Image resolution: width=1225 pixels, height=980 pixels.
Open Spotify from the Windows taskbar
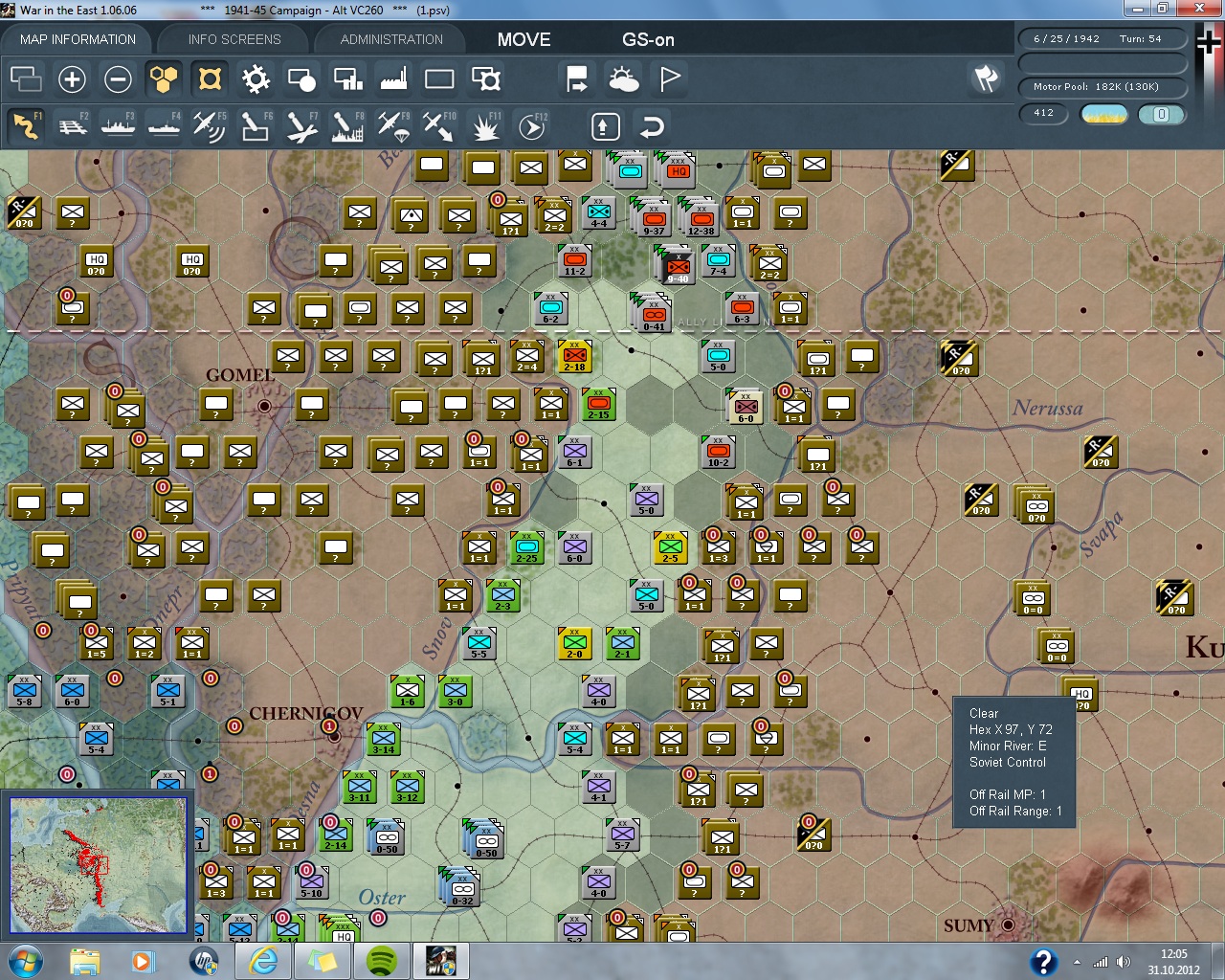coord(383,960)
